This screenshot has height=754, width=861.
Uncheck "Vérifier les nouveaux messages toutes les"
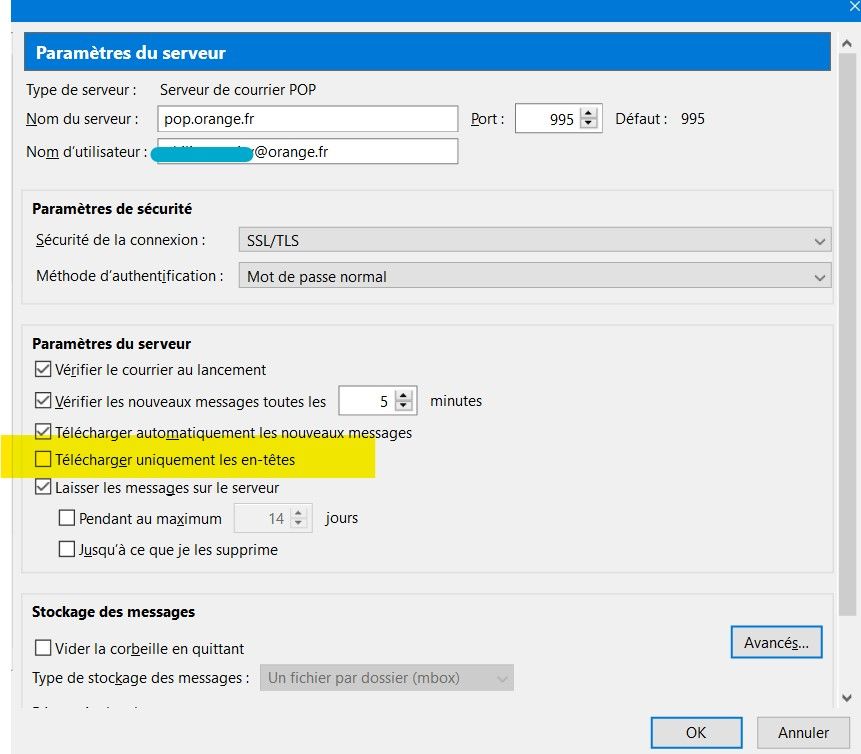click(x=43, y=400)
